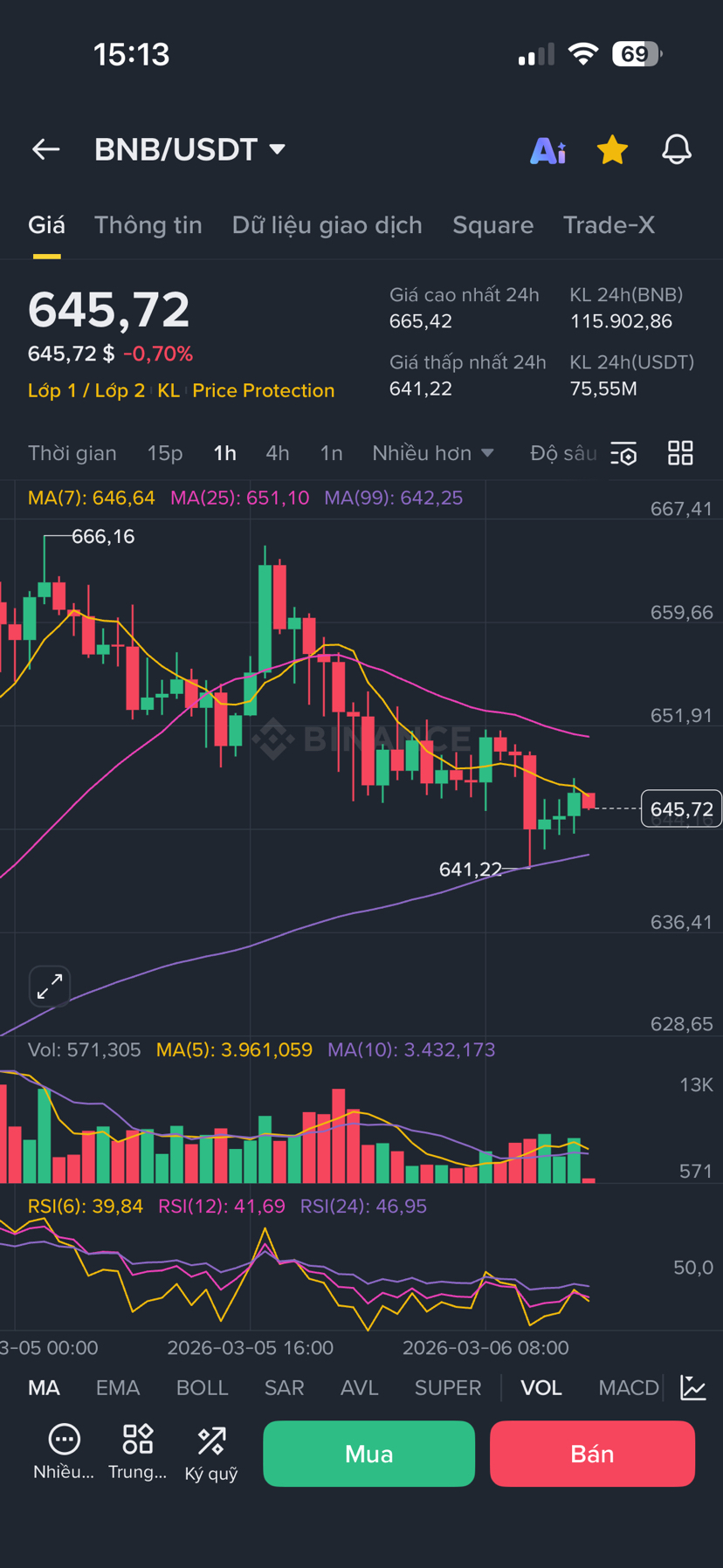The height and width of the screenshot is (1568, 723).
Task: Tap the green Mua button
Action: [369, 1454]
